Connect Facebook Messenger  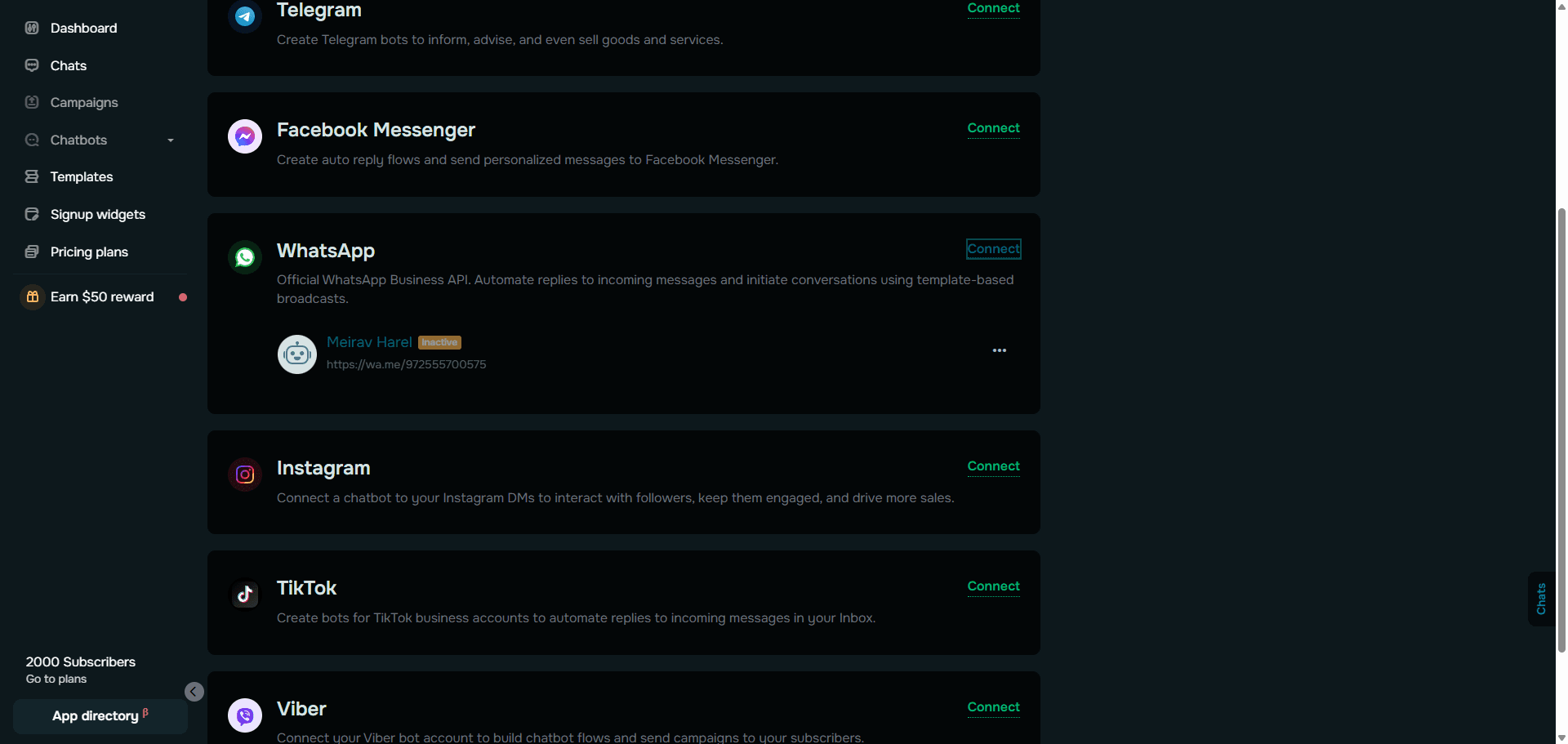tap(994, 128)
